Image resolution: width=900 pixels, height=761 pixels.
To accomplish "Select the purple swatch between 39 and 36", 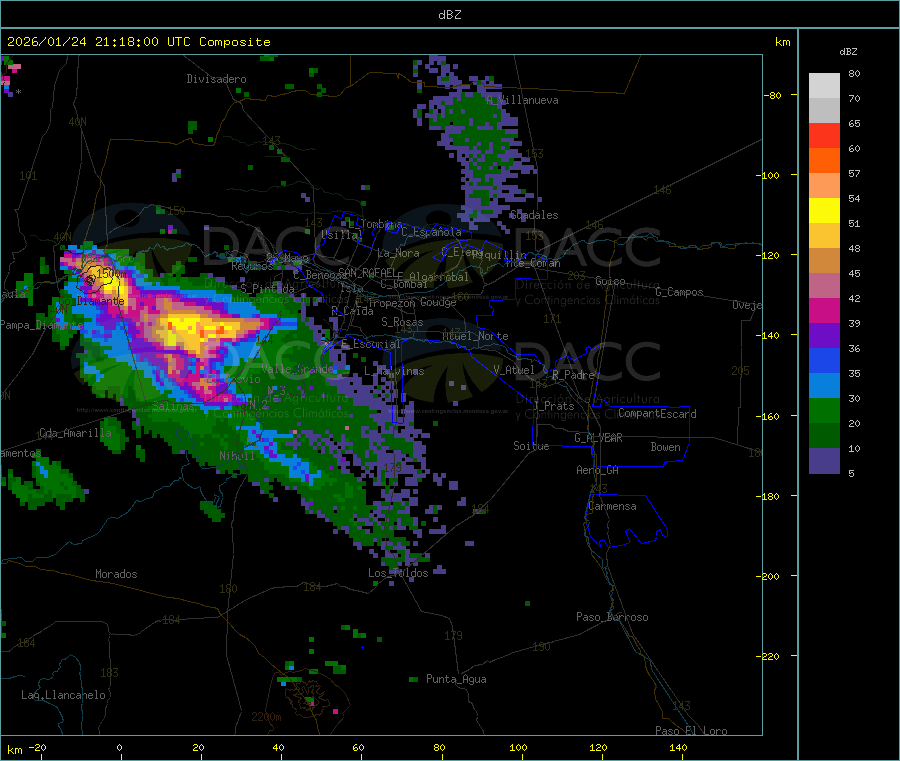I will coord(824,336).
